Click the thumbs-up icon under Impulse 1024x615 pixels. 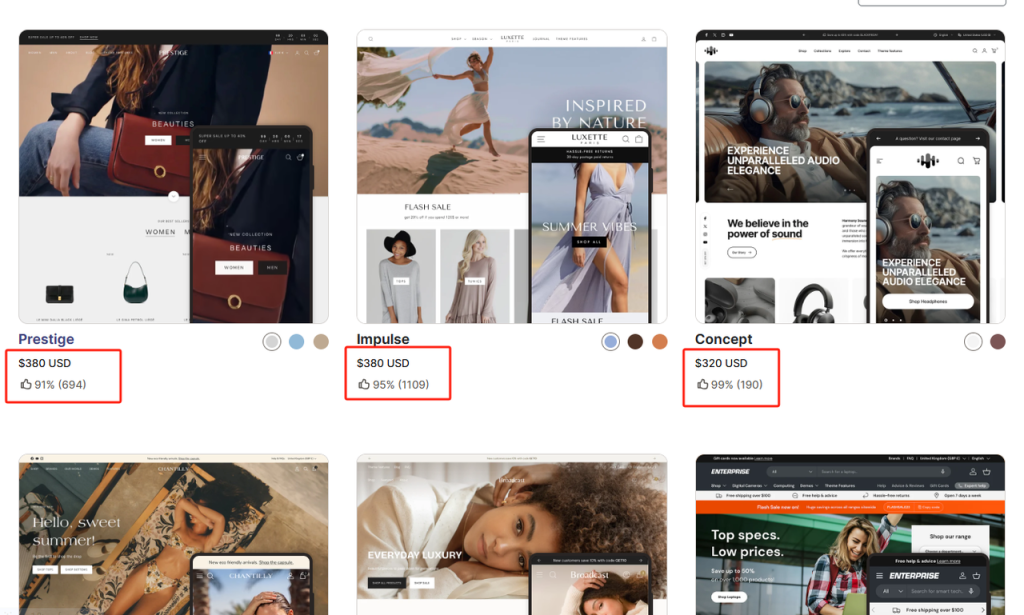tap(364, 384)
